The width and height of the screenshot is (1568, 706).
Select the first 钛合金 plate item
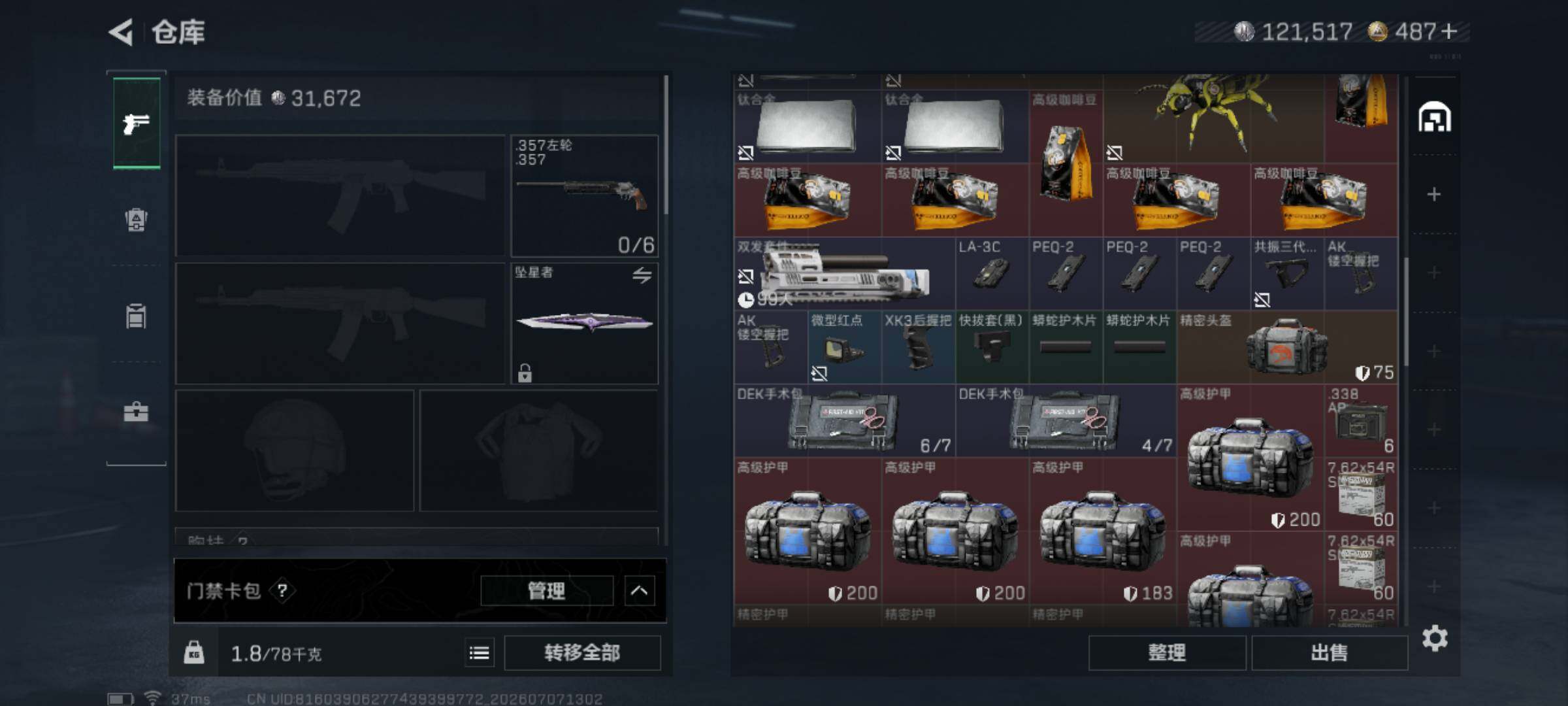(808, 127)
